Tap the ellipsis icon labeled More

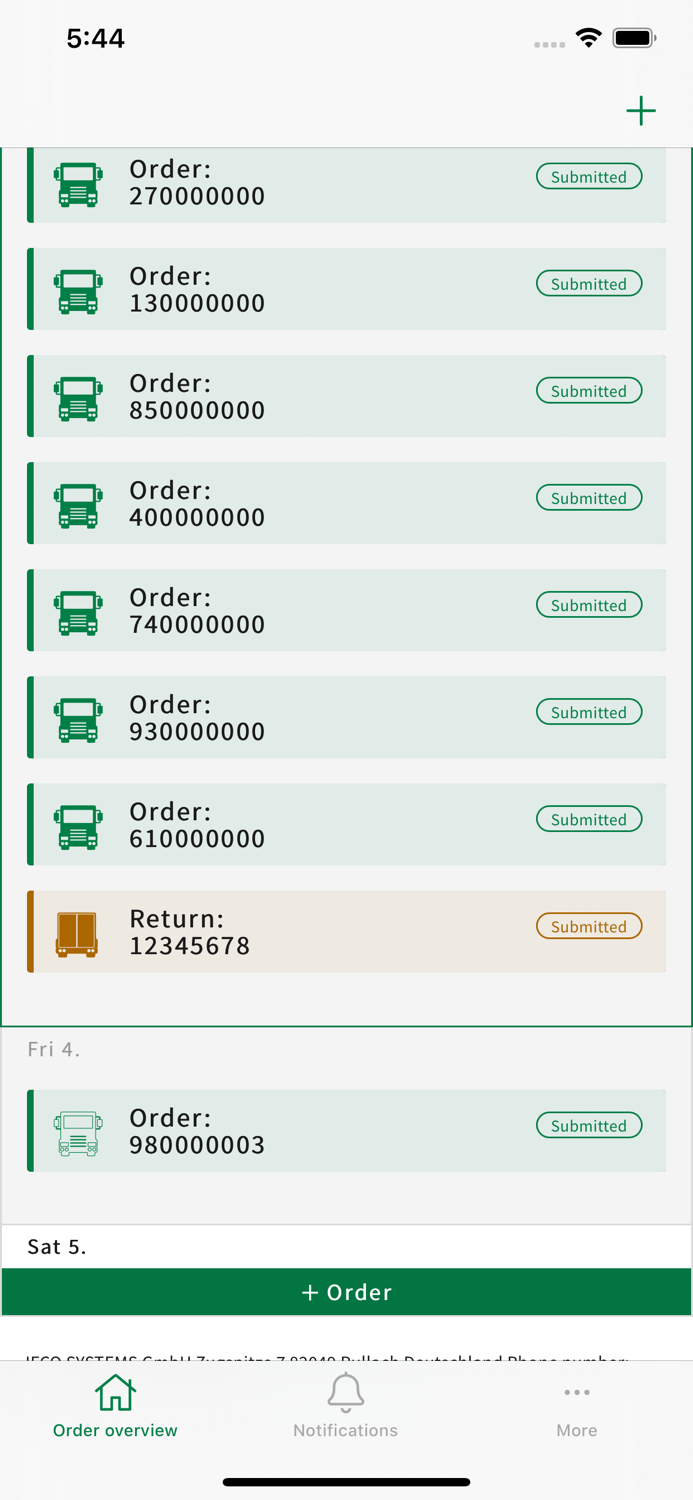pyautogui.click(x=577, y=1392)
